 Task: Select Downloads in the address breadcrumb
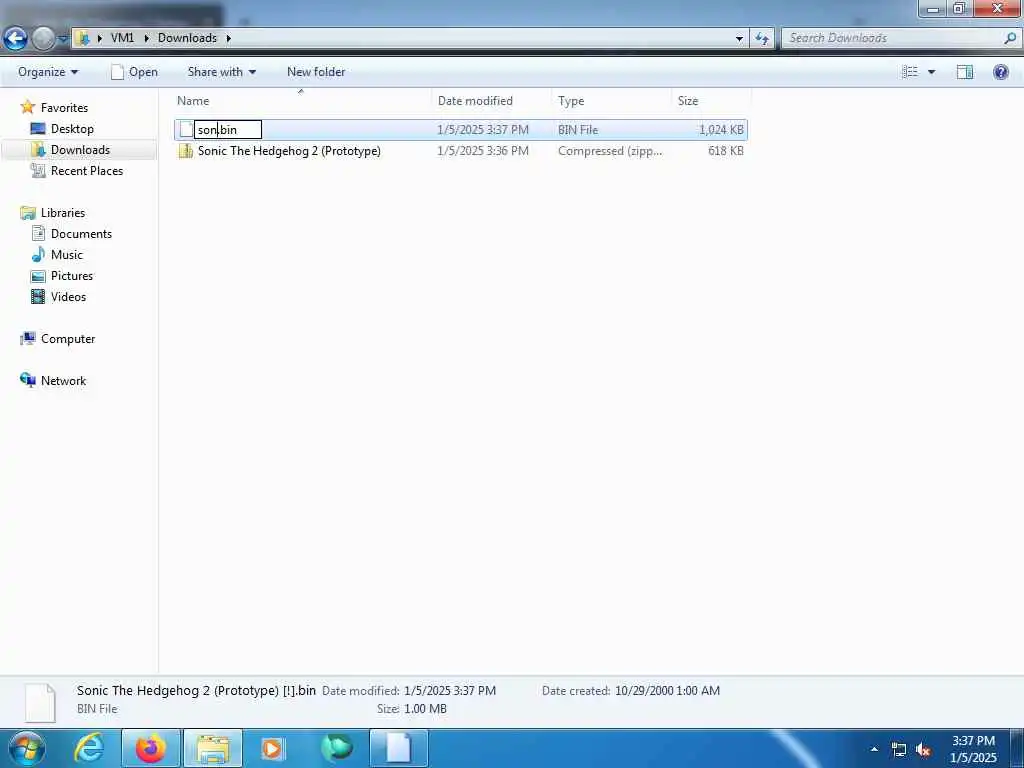coord(187,38)
